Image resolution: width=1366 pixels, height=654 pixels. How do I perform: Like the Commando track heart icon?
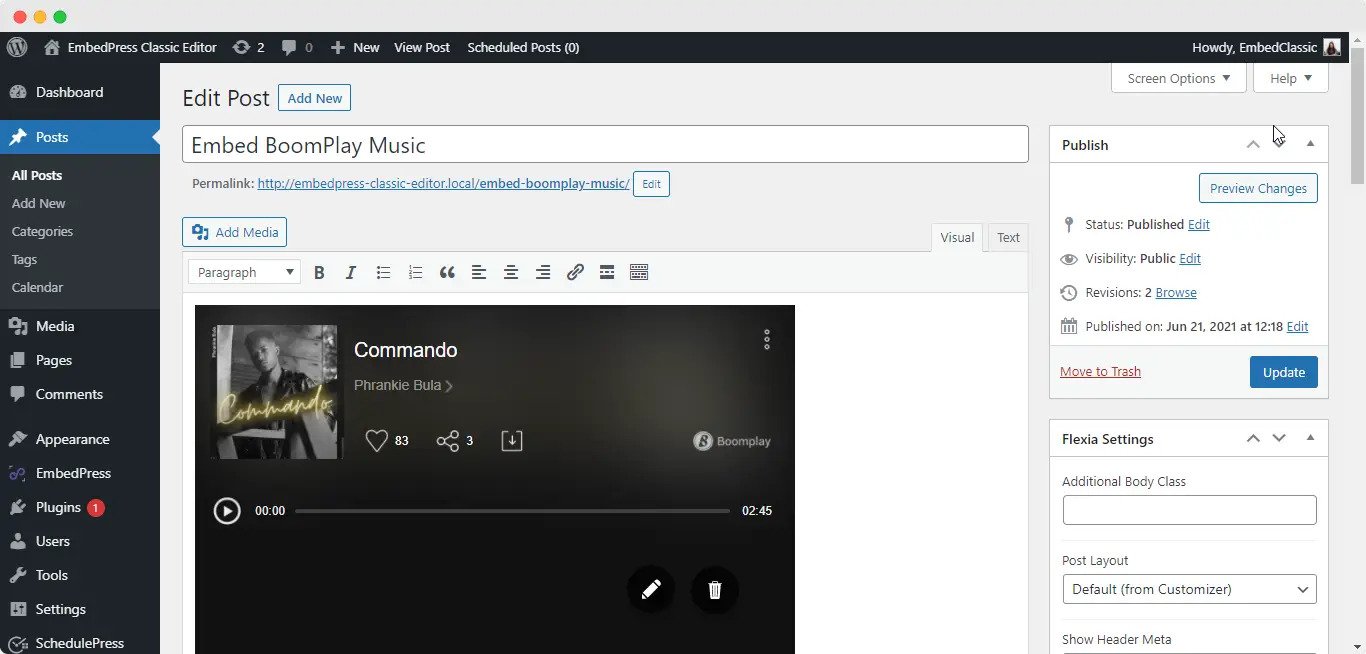pos(376,441)
